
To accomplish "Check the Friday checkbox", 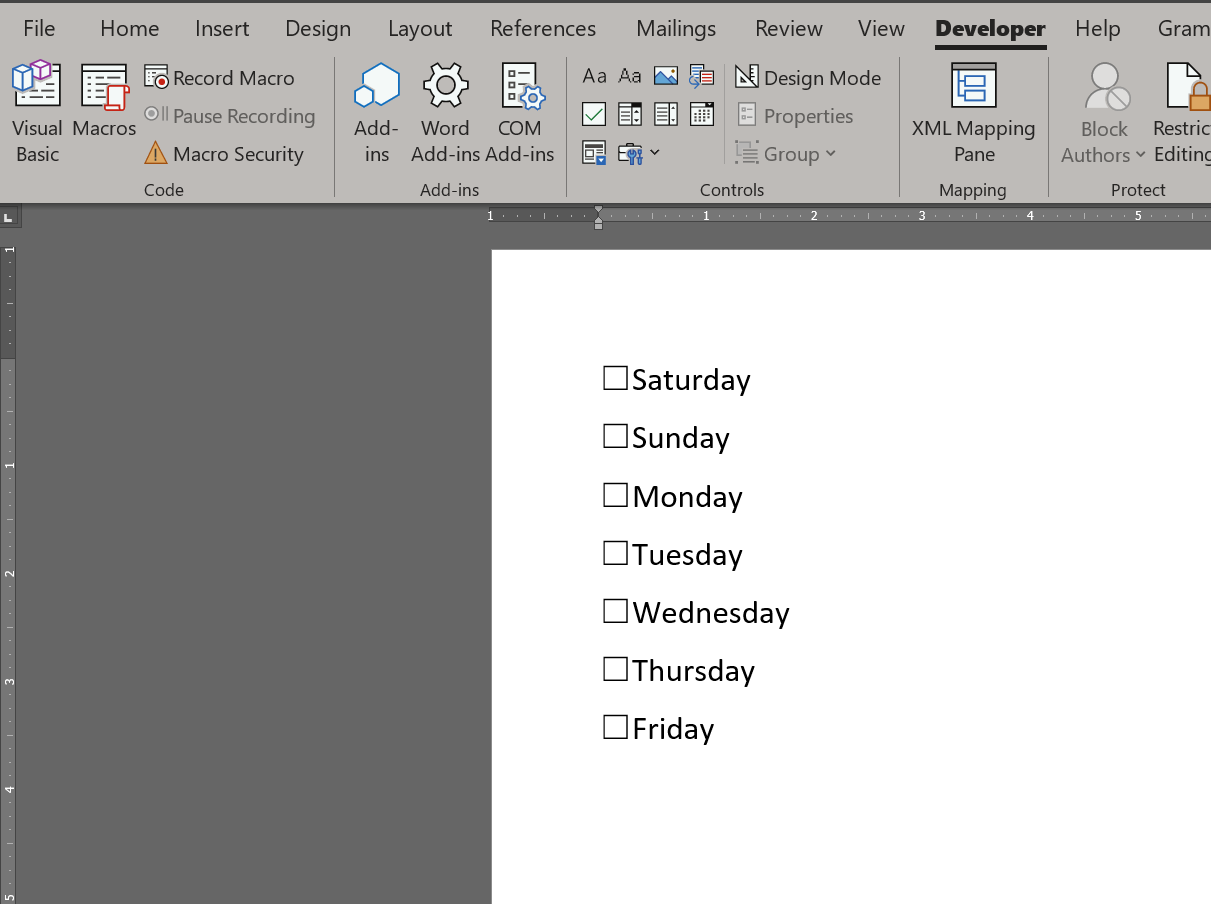I will coord(615,727).
